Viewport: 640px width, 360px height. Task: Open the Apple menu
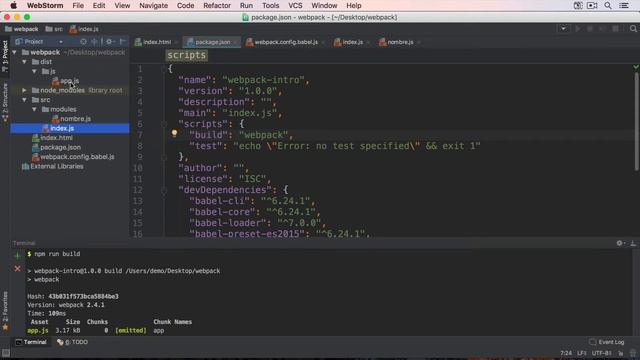tap(13, 6)
